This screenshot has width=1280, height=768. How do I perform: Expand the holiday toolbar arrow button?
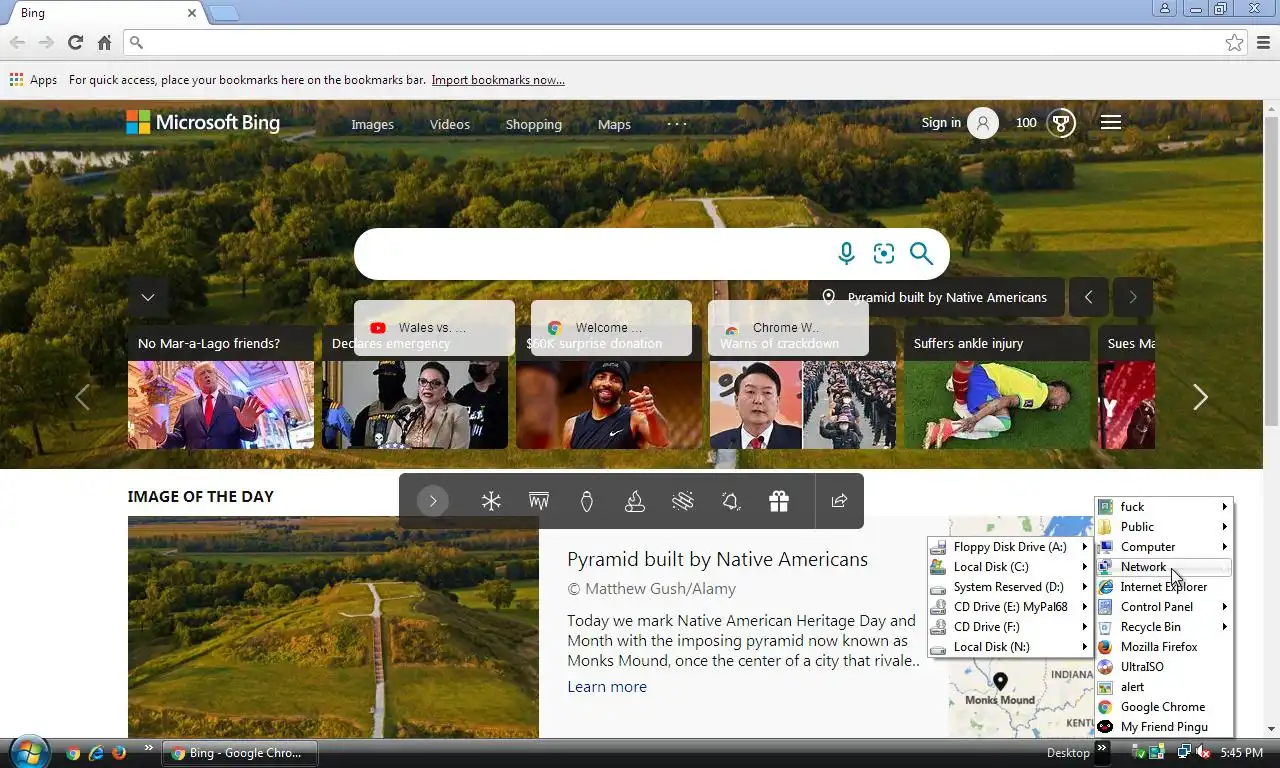pyautogui.click(x=433, y=501)
